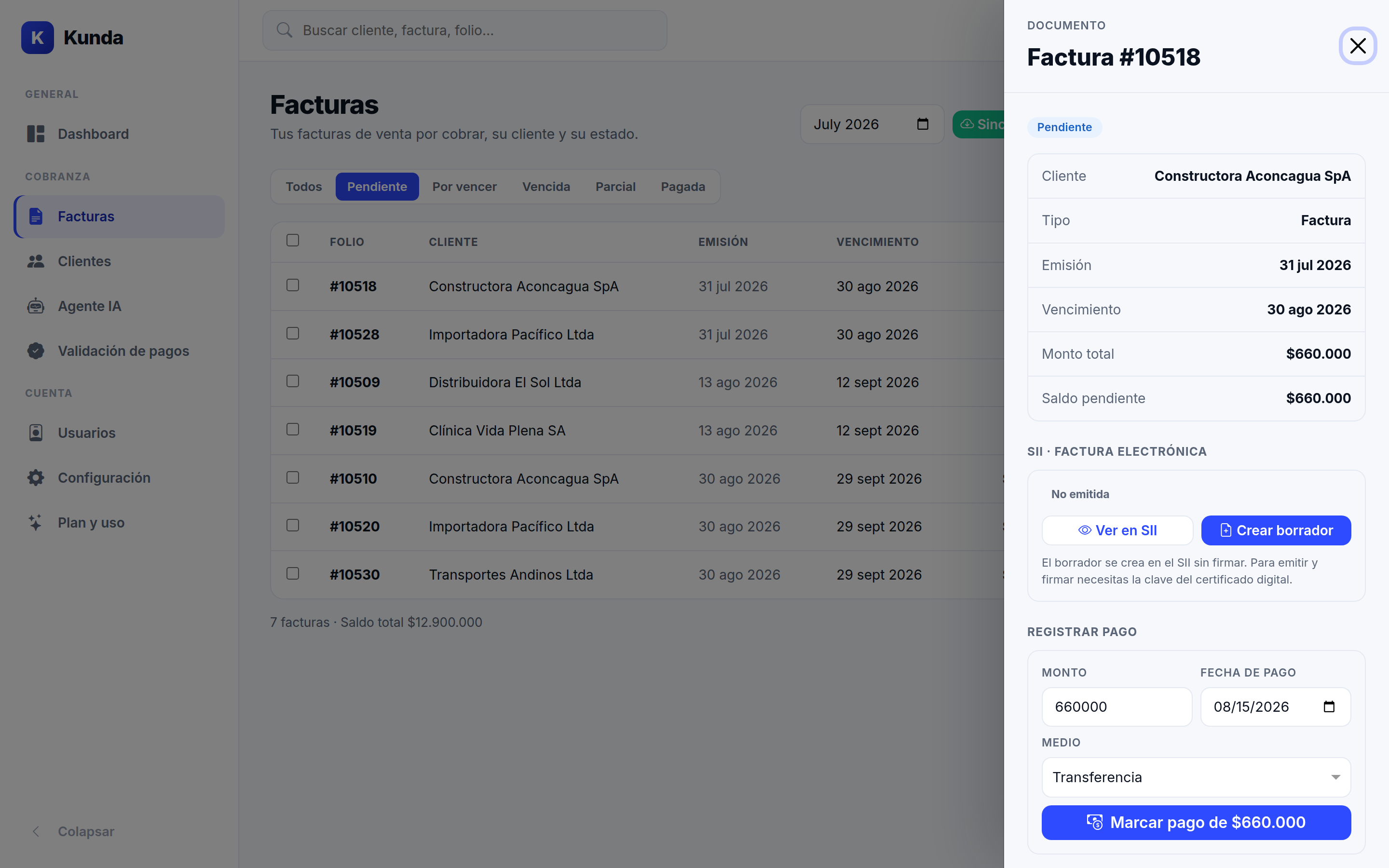Screen dimensions: 1389x868
Task: Open Plan y uso page
Action: point(120,522)
